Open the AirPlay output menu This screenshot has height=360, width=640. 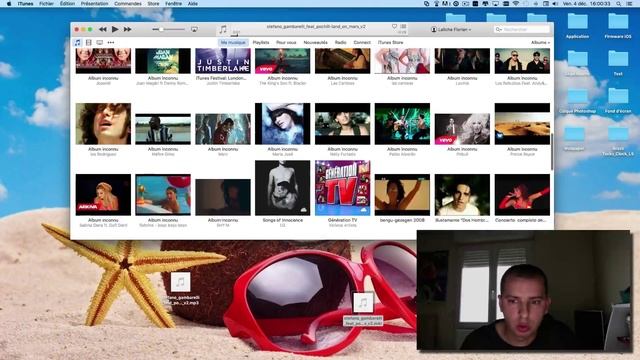point(194,29)
